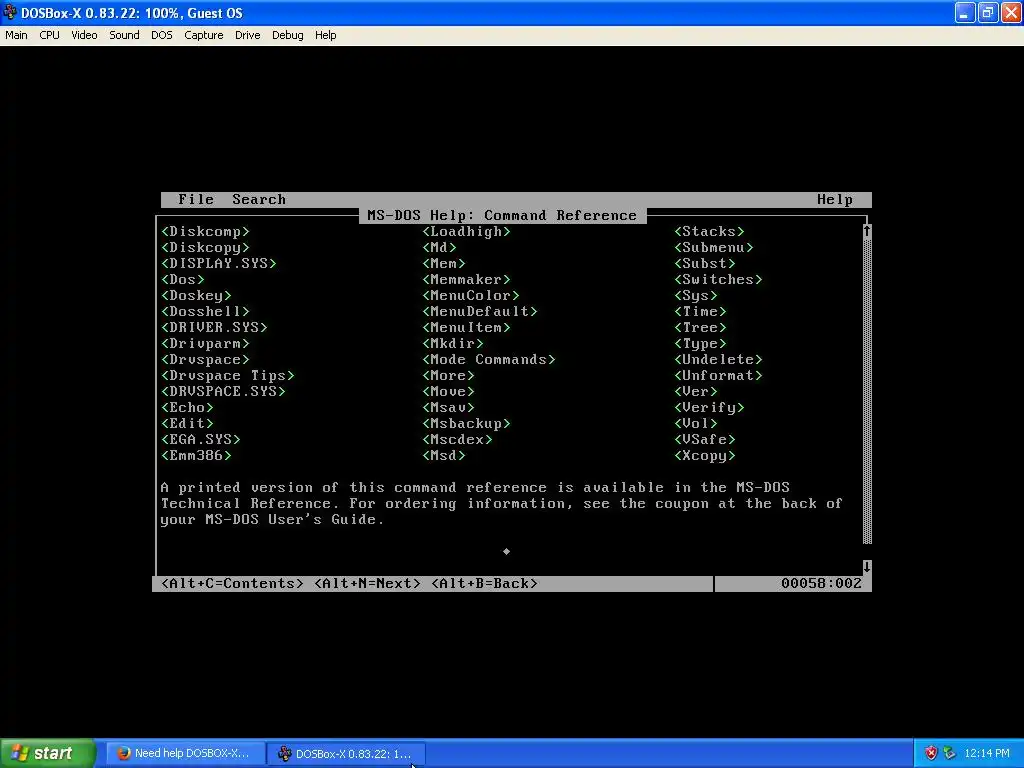
Task: Open the <Dos> help topic
Action: [x=183, y=280]
